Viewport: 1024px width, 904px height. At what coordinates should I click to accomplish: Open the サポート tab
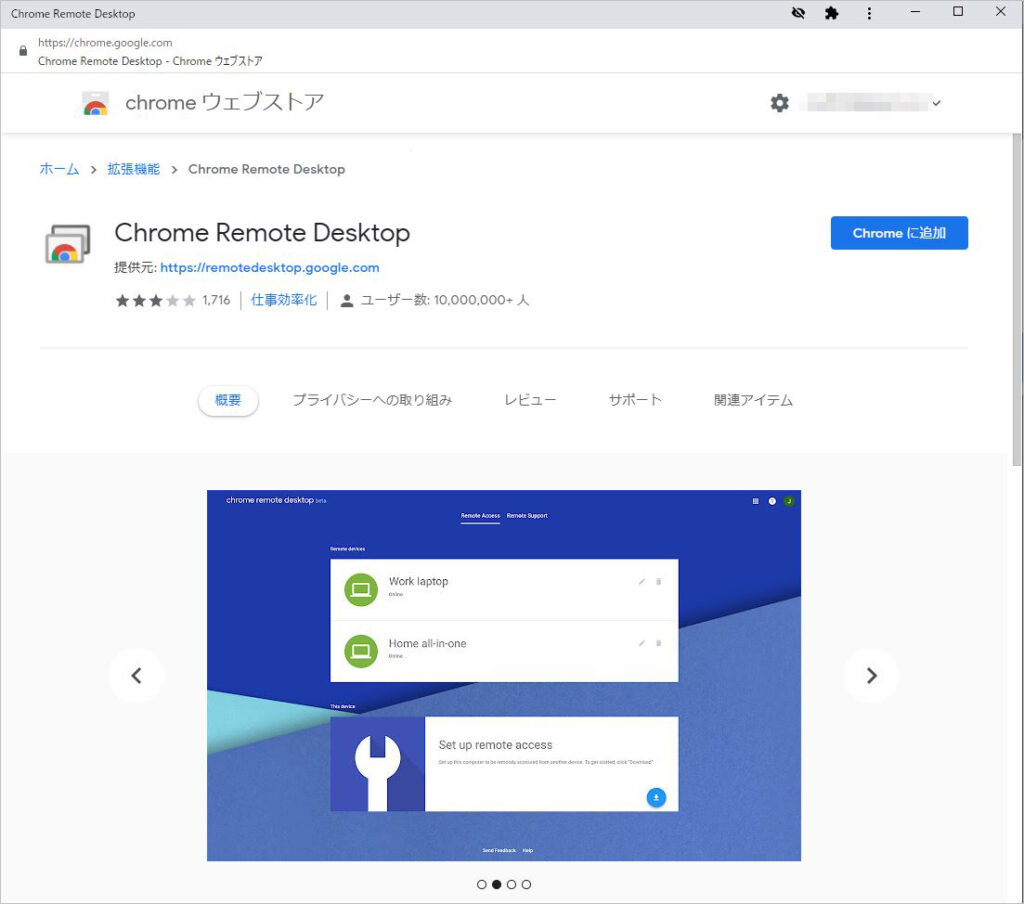coord(635,400)
